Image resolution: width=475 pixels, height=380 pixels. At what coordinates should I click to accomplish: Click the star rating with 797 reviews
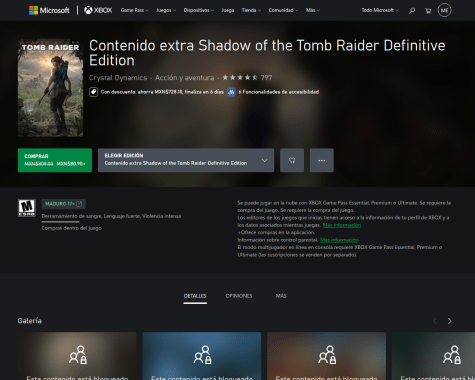tap(247, 78)
